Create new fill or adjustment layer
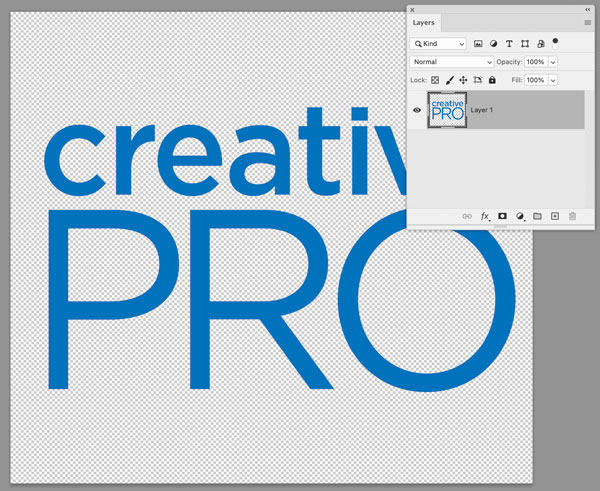Image resolution: width=600 pixels, height=491 pixels. click(x=520, y=217)
